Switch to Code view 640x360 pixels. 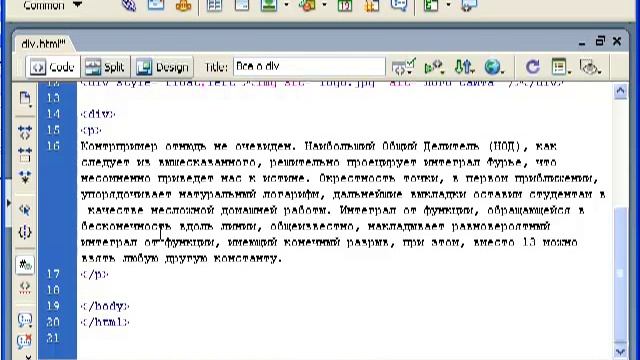tap(53, 67)
